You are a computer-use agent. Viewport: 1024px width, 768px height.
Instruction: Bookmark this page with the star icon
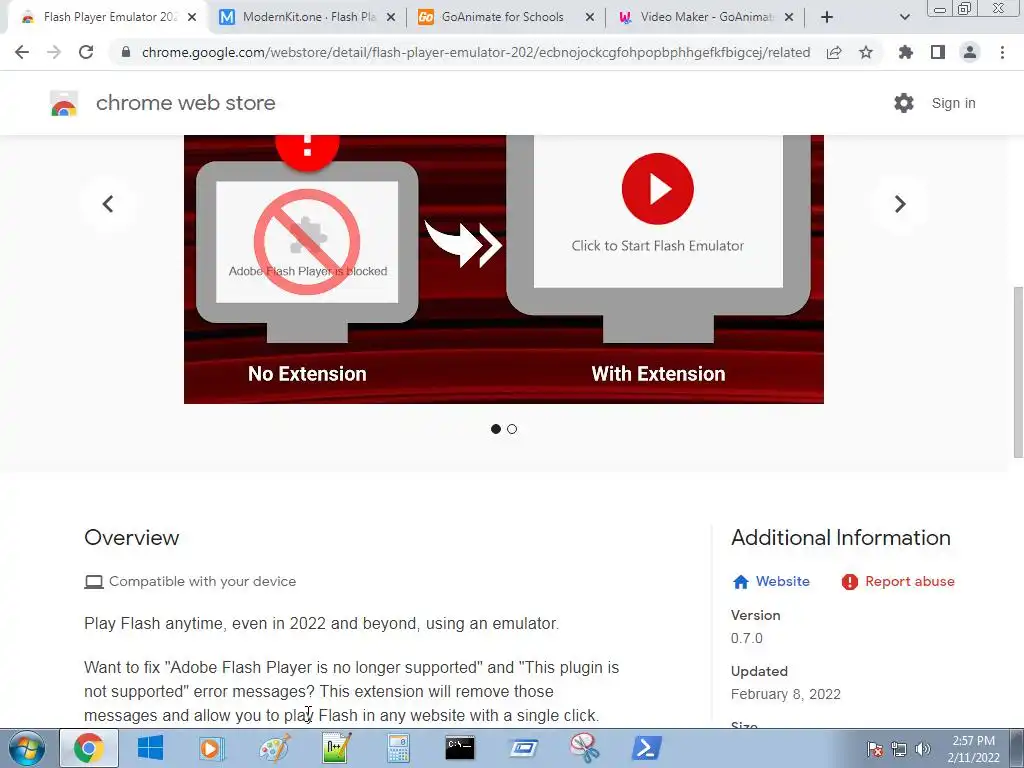pos(866,52)
